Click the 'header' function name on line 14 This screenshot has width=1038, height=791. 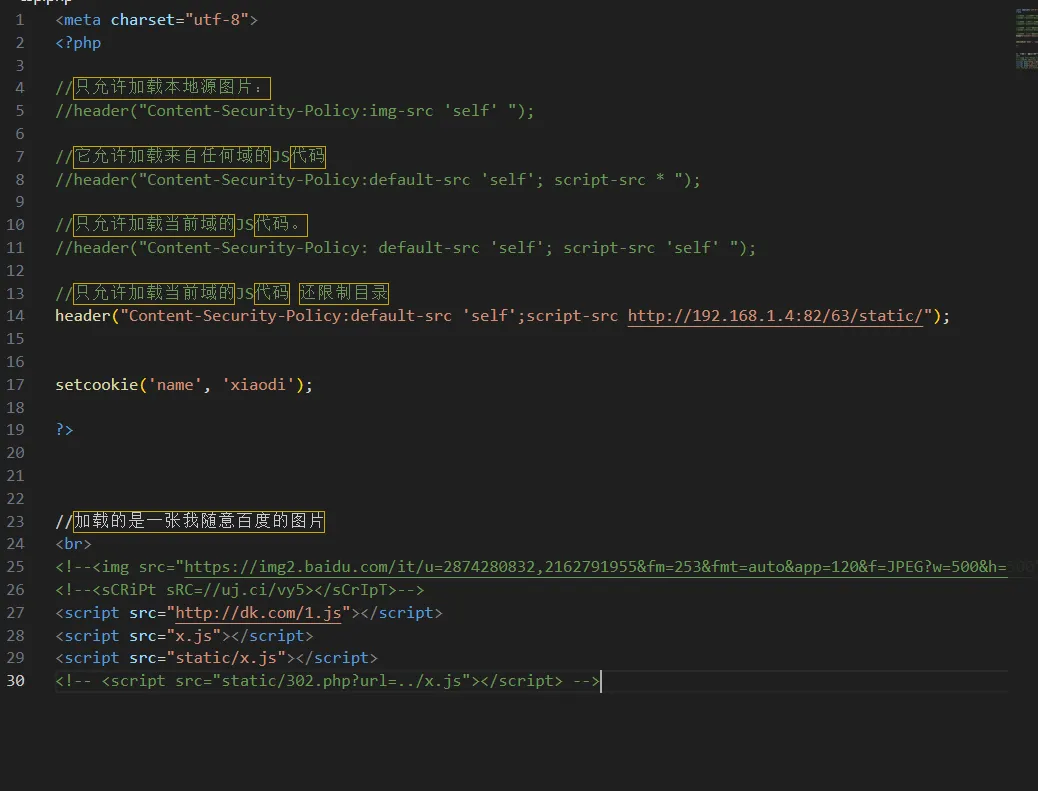coord(83,316)
